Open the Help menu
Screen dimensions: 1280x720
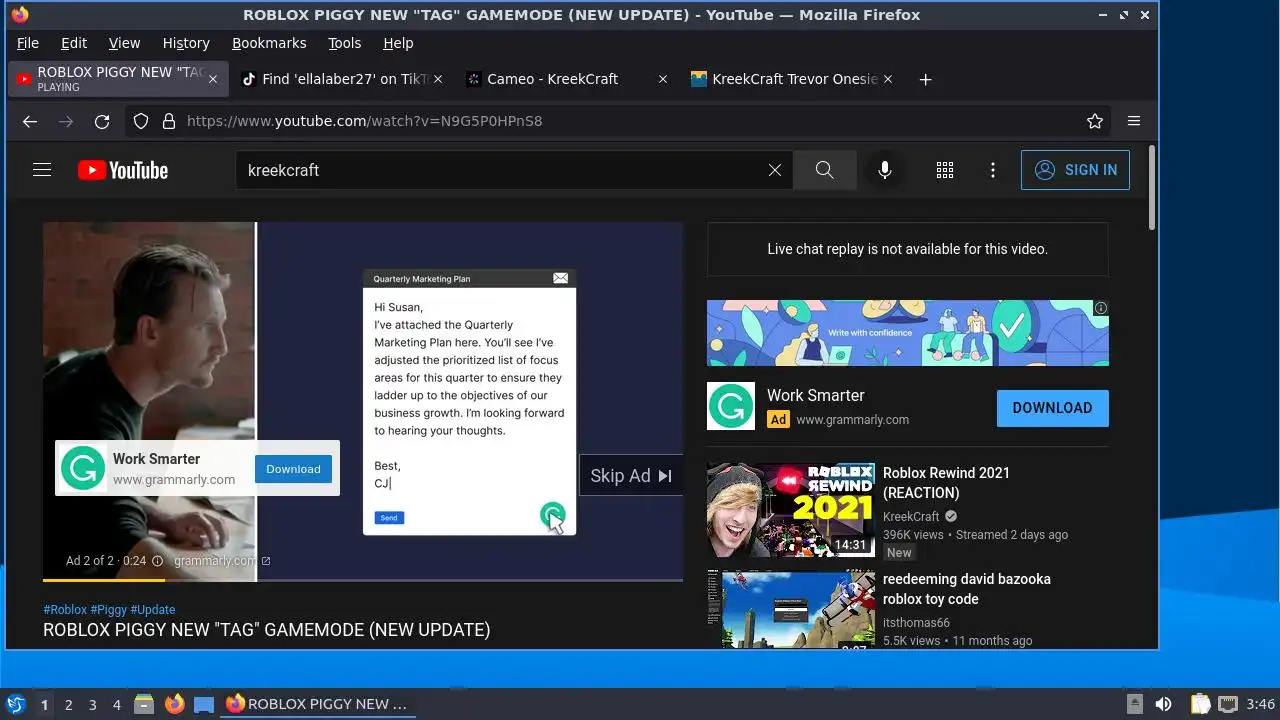pos(398,43)
